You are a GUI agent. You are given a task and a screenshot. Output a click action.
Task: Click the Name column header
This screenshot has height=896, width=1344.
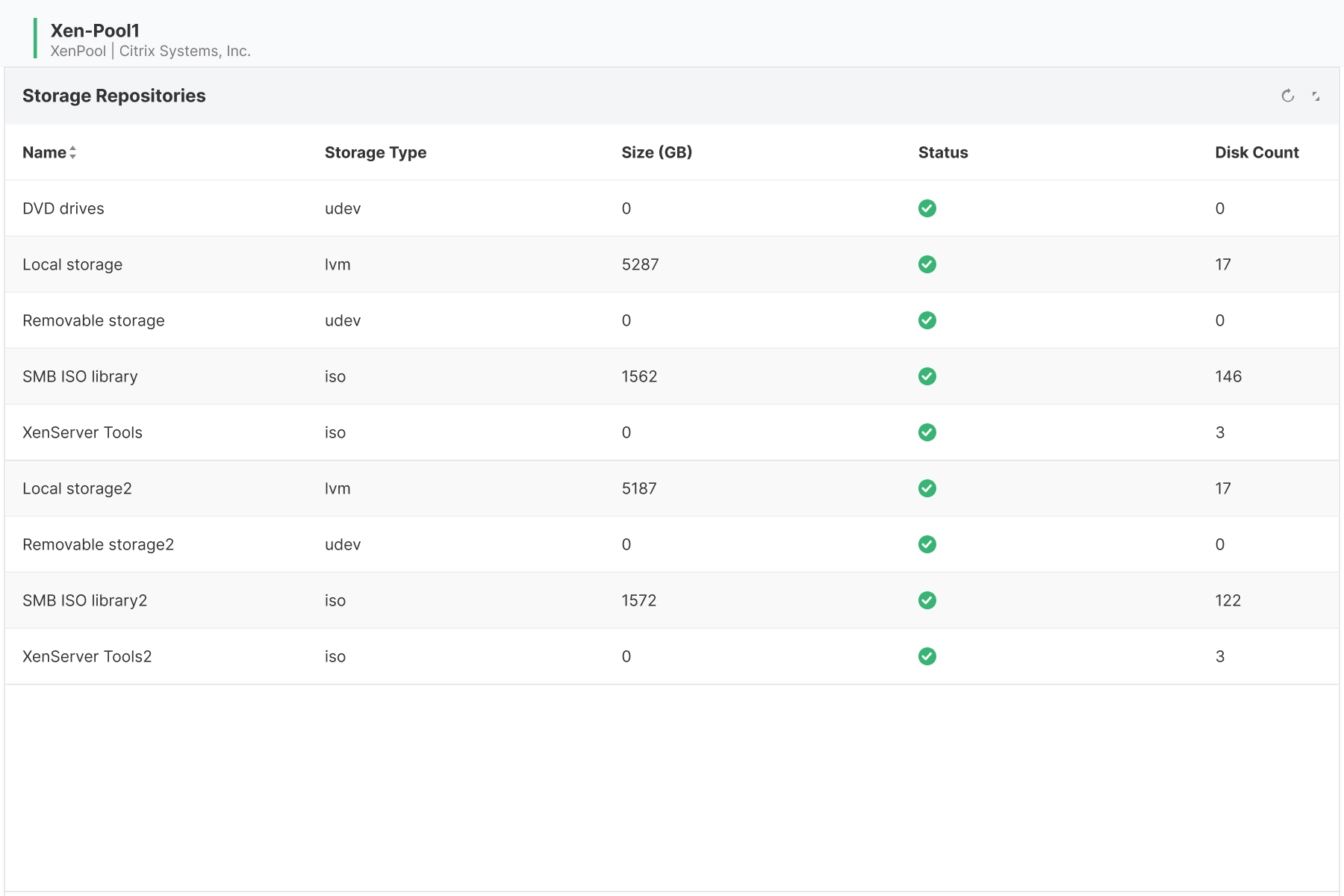[44, 152]
